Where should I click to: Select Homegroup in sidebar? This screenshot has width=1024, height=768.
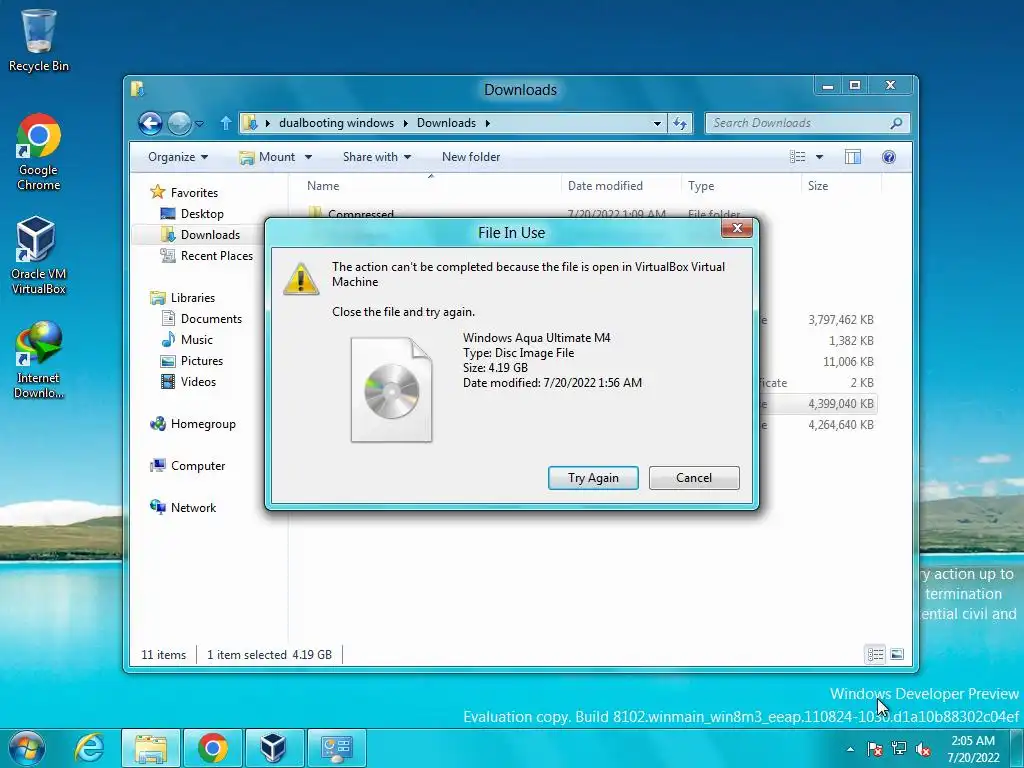pyautogui.click(x=203, y=424)
